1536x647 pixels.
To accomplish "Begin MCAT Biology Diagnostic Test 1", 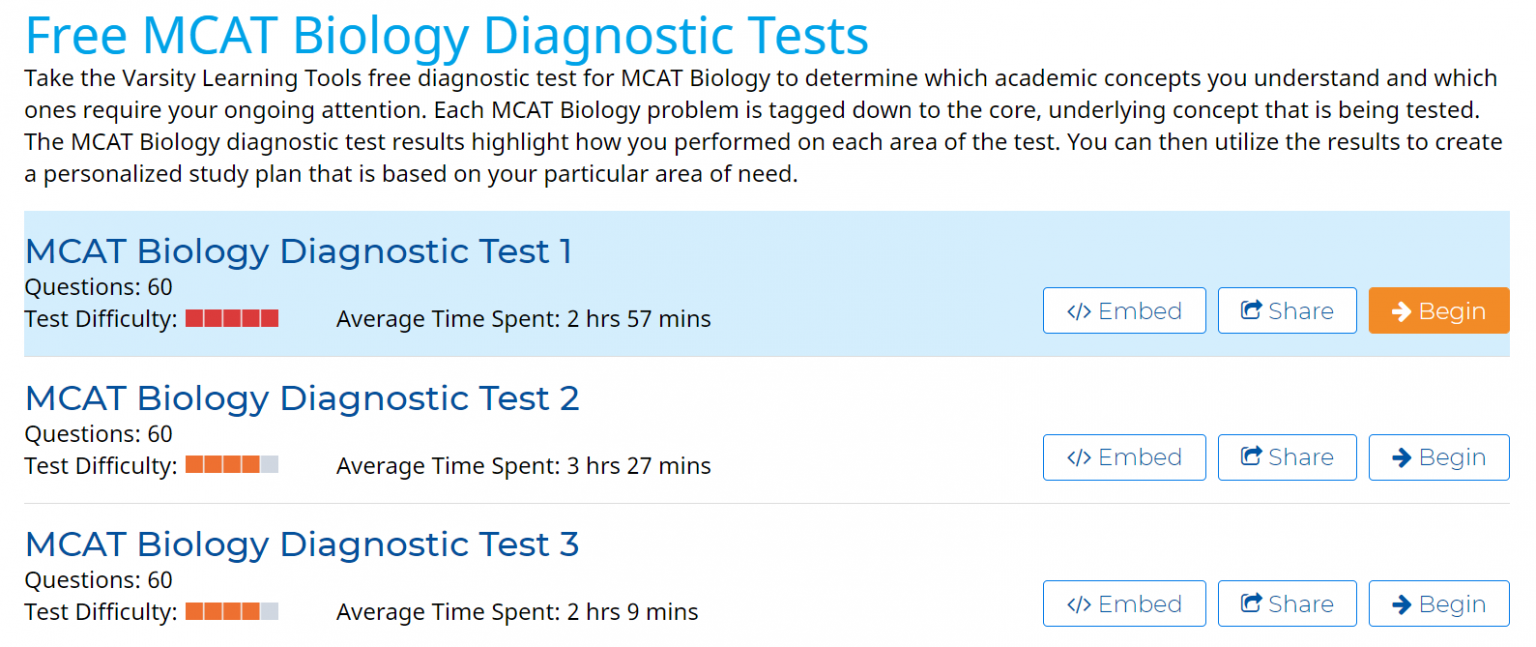I will (1438, 310).
